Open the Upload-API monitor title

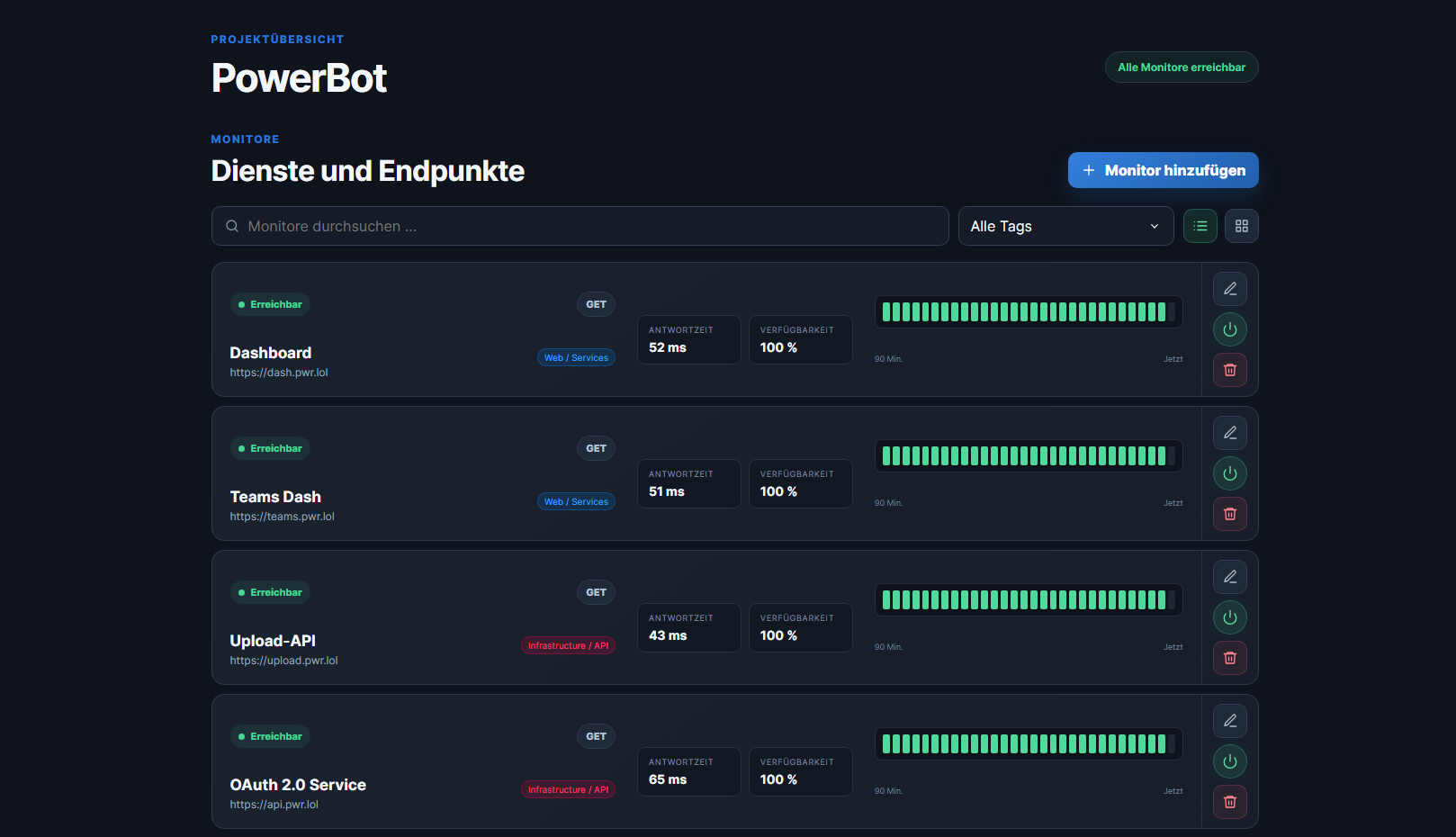pos(273,641)
